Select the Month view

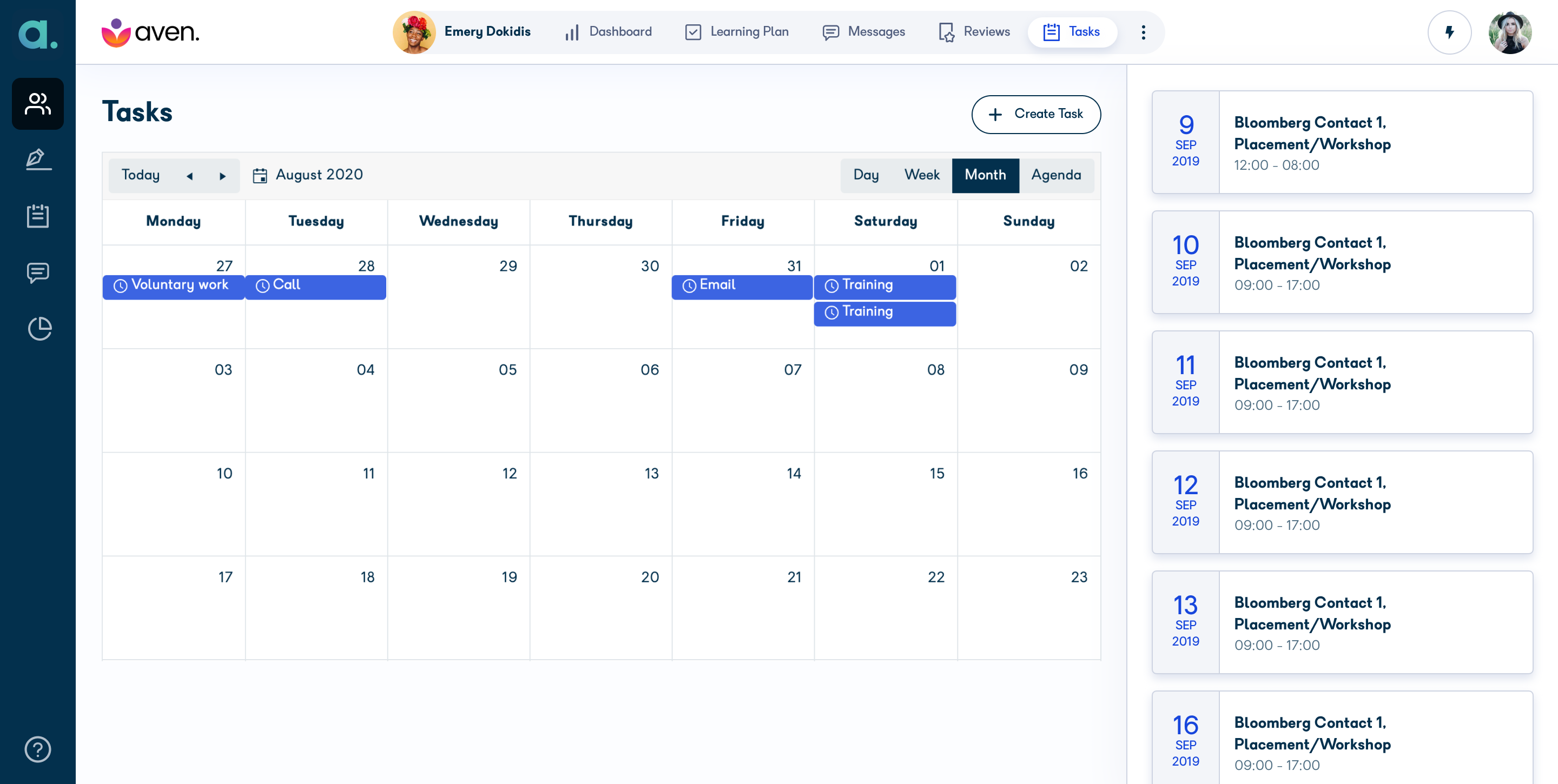[x=985, y=175]
